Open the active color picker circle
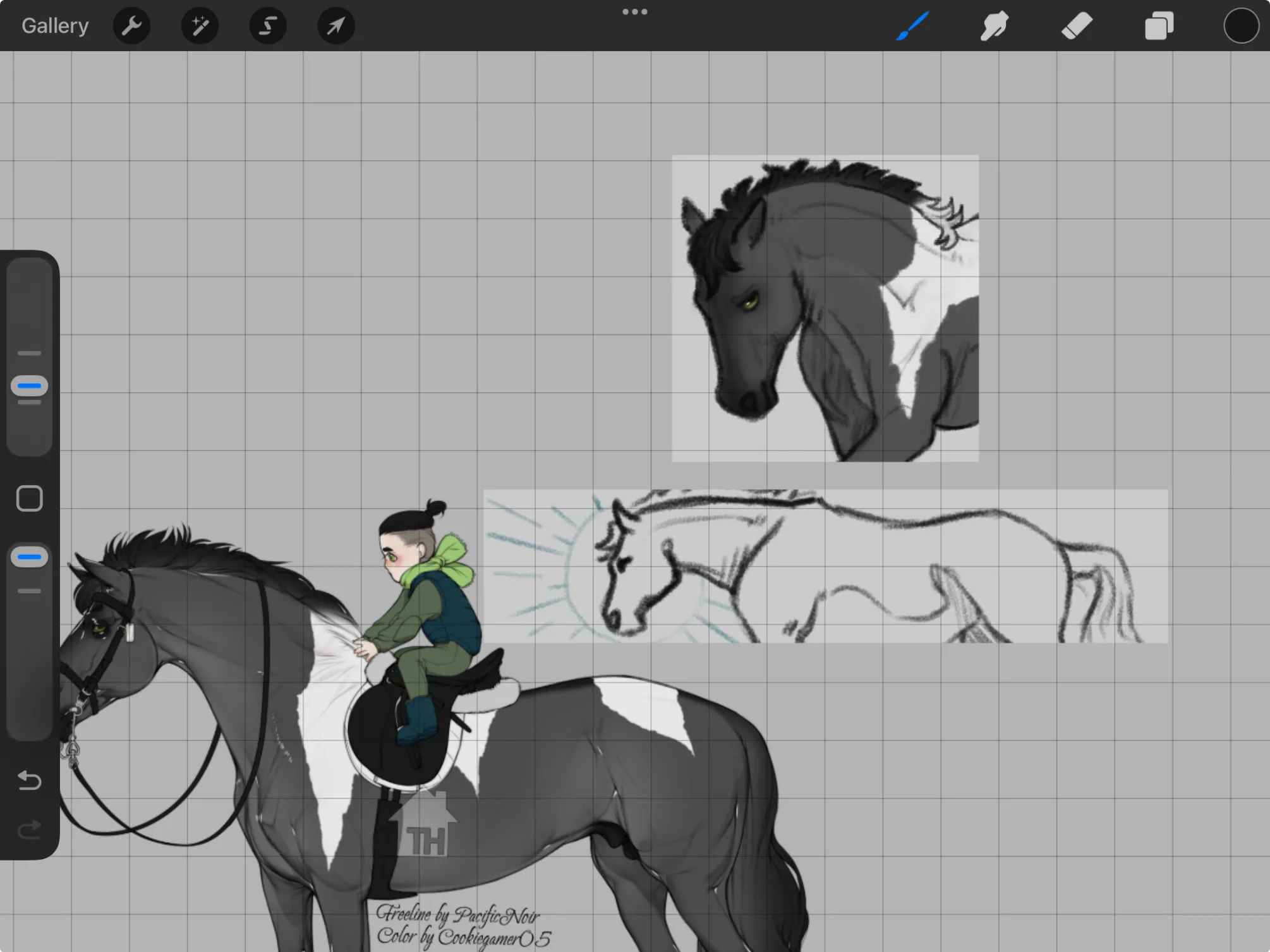Screen dimensions: 1270x952 (1241, 26)
